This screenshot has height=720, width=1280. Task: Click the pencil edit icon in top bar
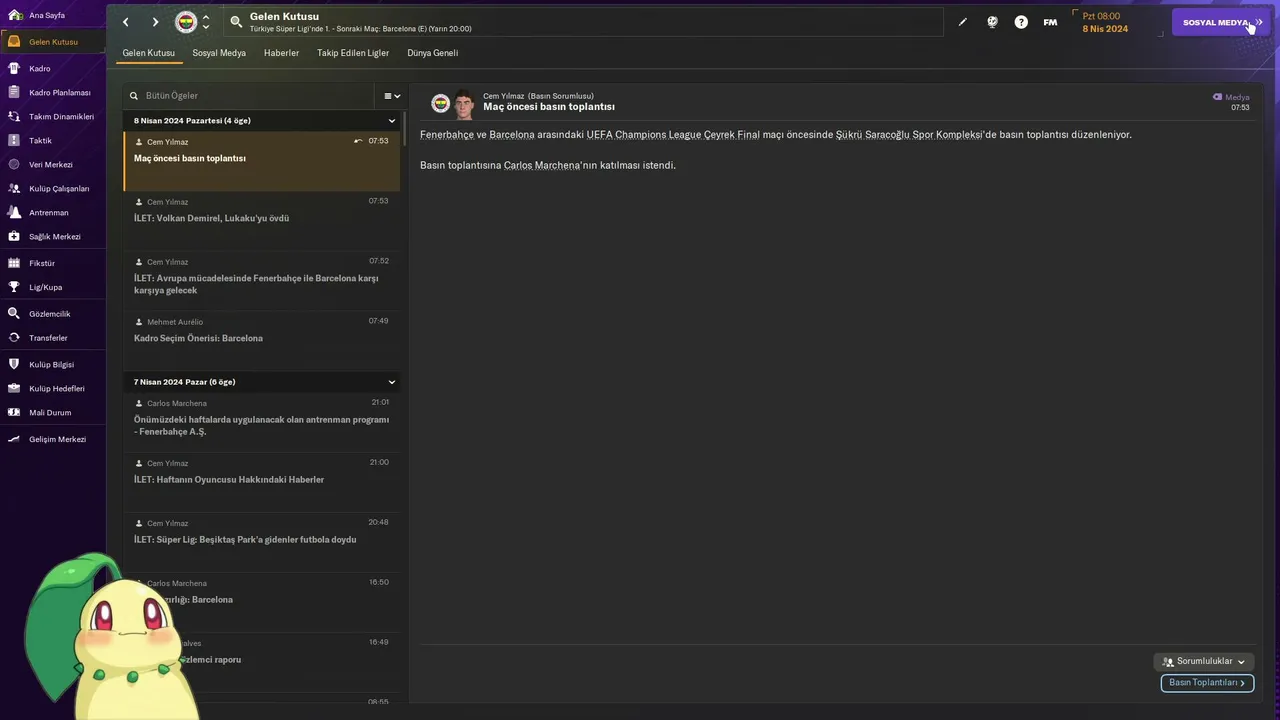963,22
